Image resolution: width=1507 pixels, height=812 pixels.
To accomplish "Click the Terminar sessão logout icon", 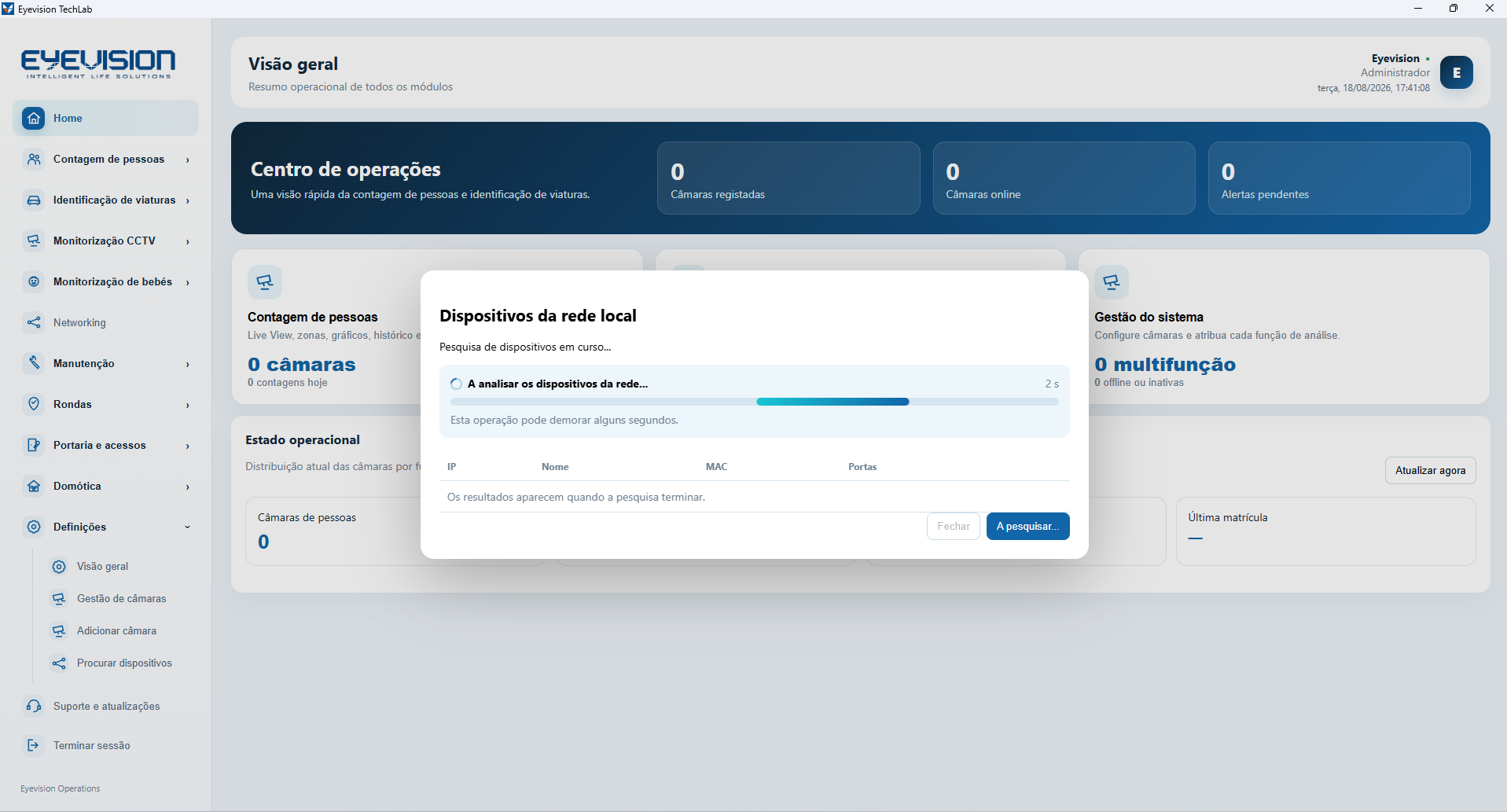I will (x=34, y=745).
